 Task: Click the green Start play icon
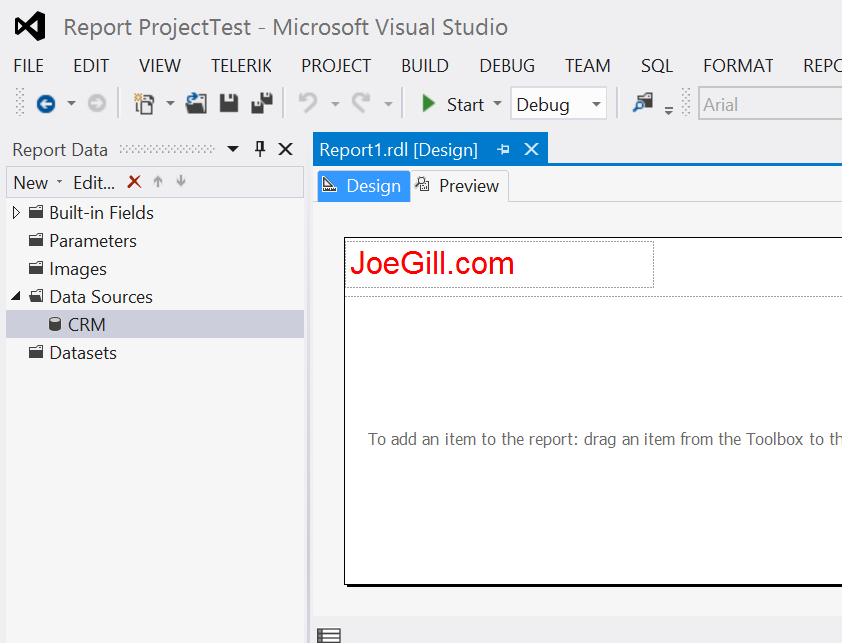coord(428,103)
